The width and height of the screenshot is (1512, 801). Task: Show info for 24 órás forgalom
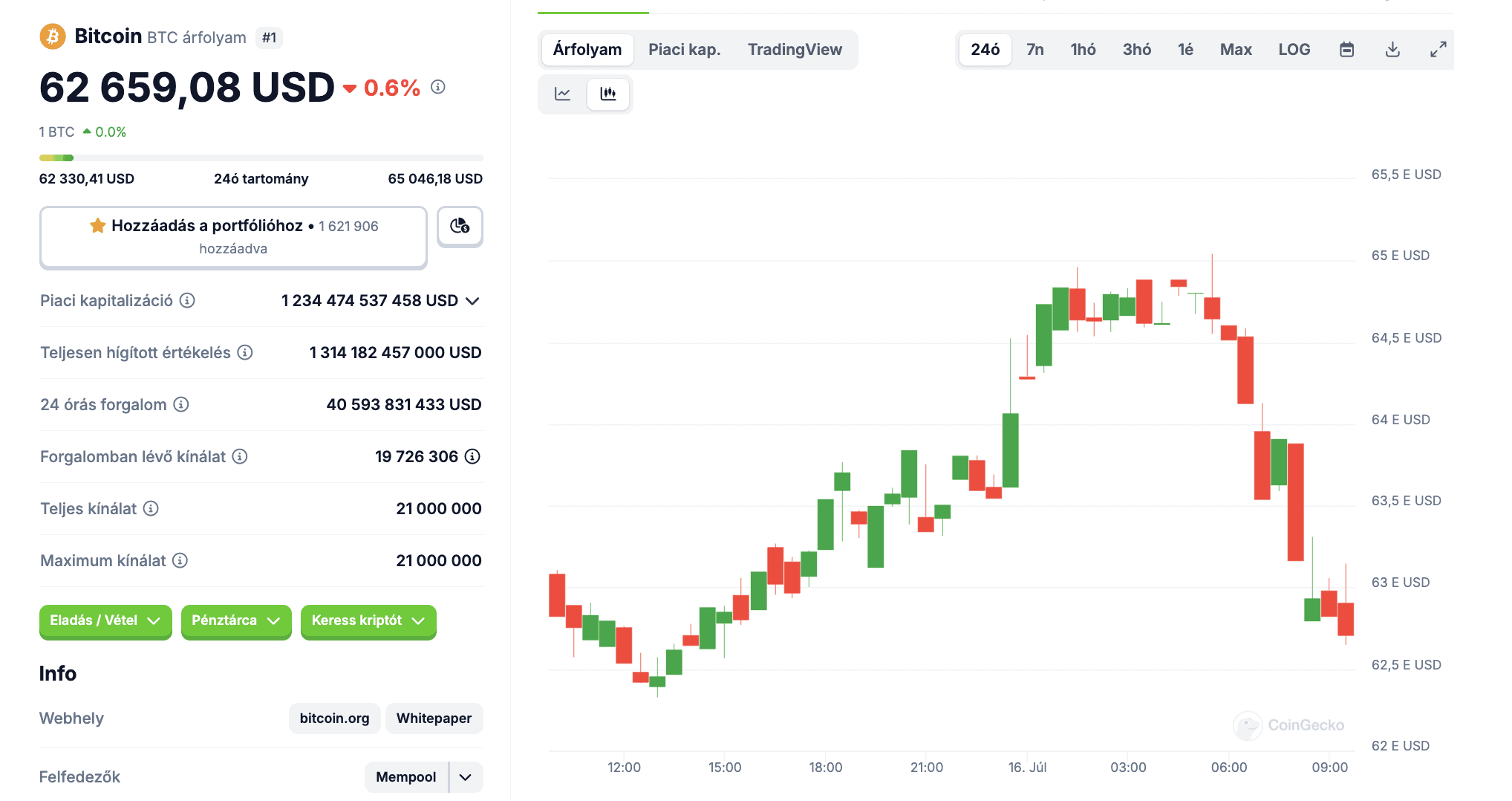point(181,404)
